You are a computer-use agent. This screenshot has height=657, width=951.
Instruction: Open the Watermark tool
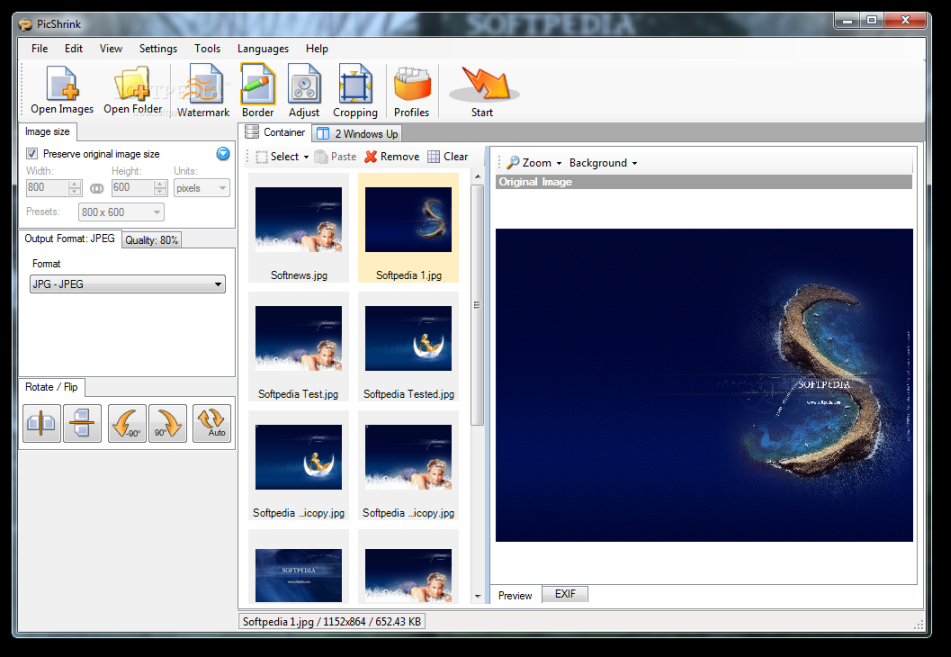pyautogui.click(x=203, y=90)
